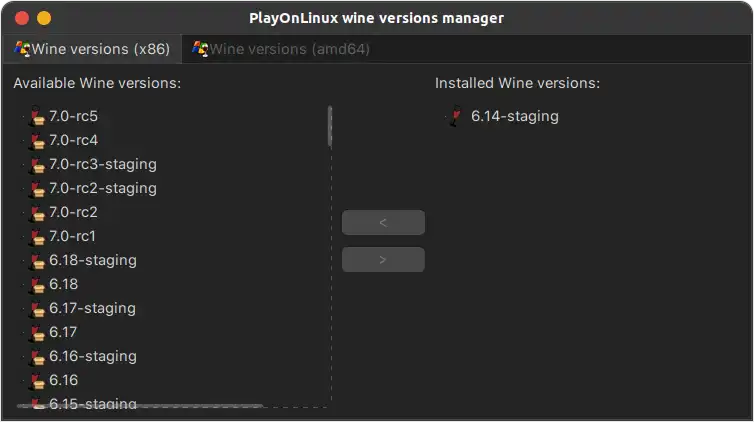Pick Wine version 6.18
754x422 pixels.
pyautogui.click(x=63, y=284)
